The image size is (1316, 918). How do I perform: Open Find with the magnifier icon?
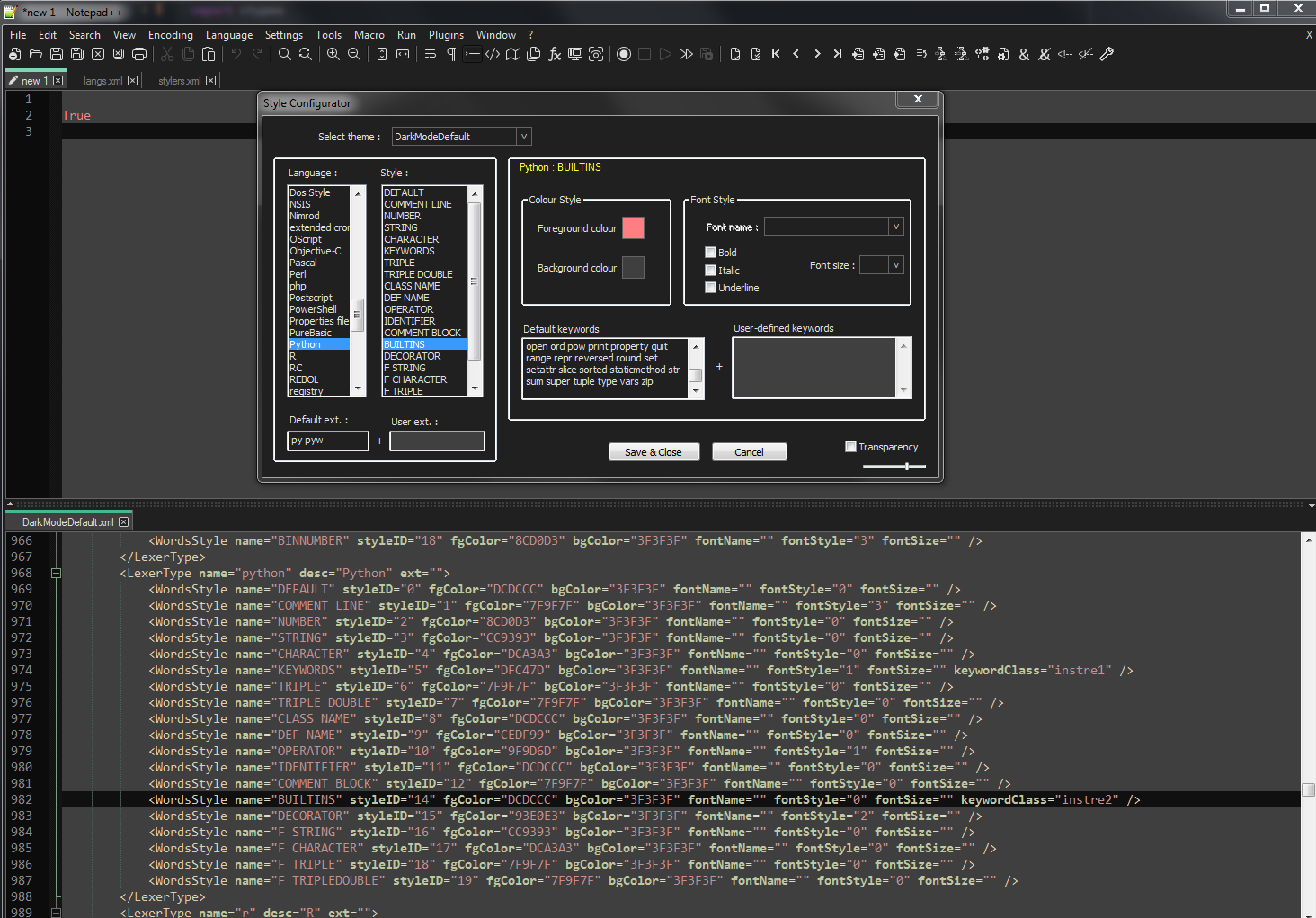(x=284, y=54)
